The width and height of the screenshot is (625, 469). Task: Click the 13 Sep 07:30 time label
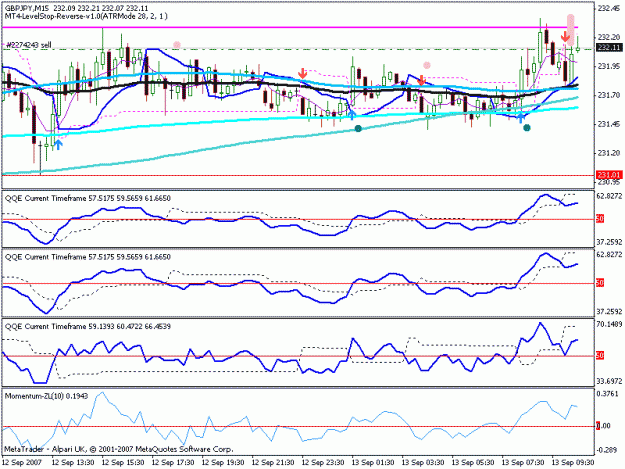[x=523, y=463]
